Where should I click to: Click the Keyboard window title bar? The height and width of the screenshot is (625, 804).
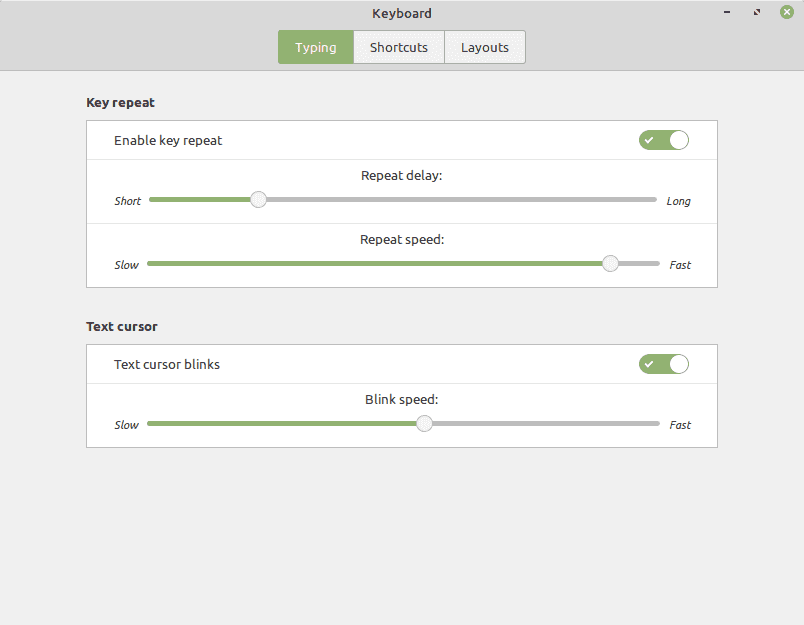402,13
